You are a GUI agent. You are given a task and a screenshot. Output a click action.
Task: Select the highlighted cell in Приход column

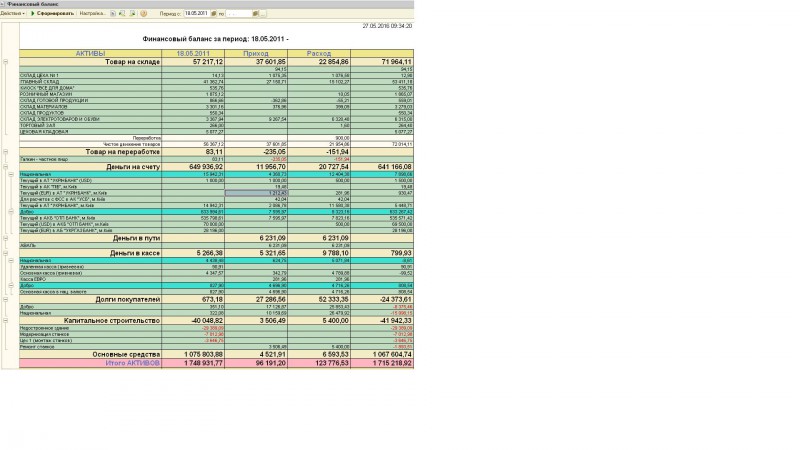point(256,193)
